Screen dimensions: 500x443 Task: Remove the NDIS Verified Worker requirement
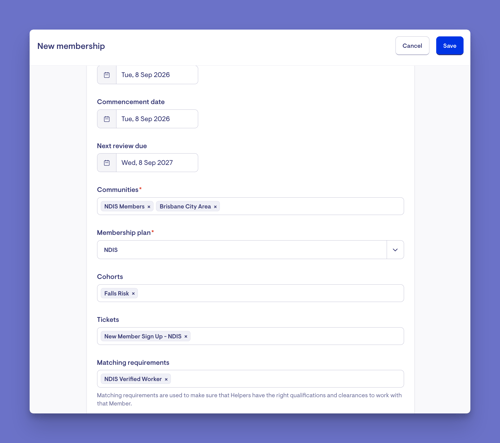(x=166, y=379)
